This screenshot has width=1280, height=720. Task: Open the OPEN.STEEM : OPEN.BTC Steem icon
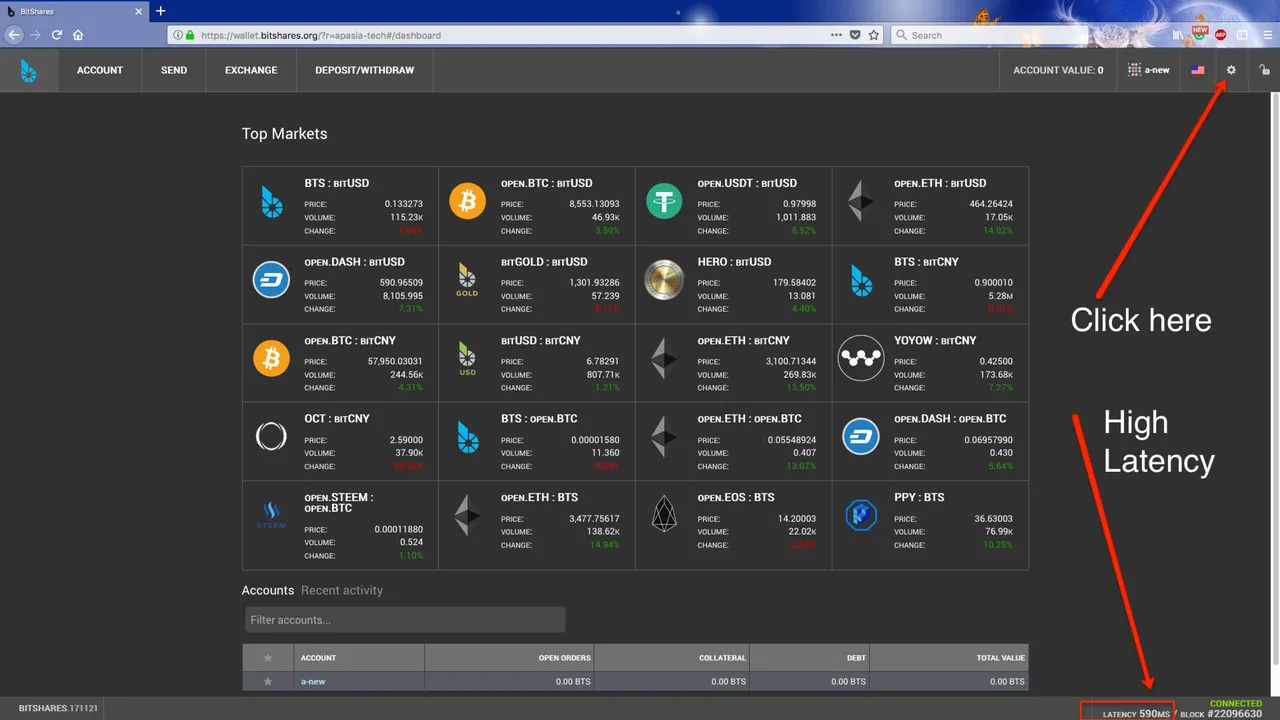271,516
